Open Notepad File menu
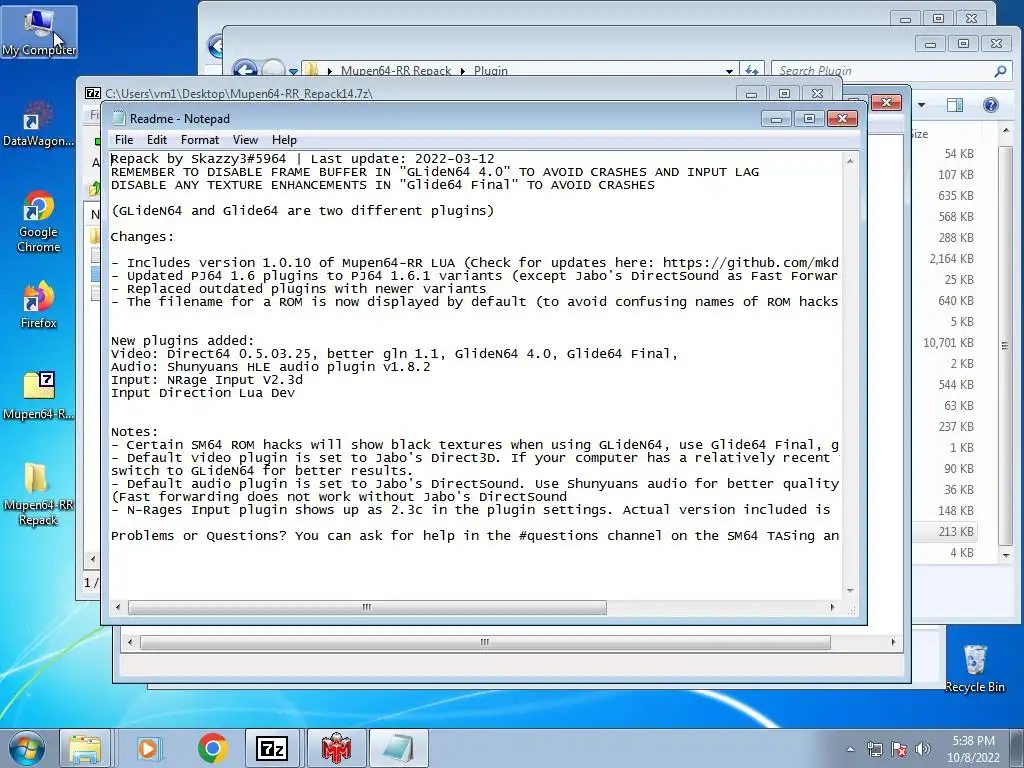 [124, 140]
